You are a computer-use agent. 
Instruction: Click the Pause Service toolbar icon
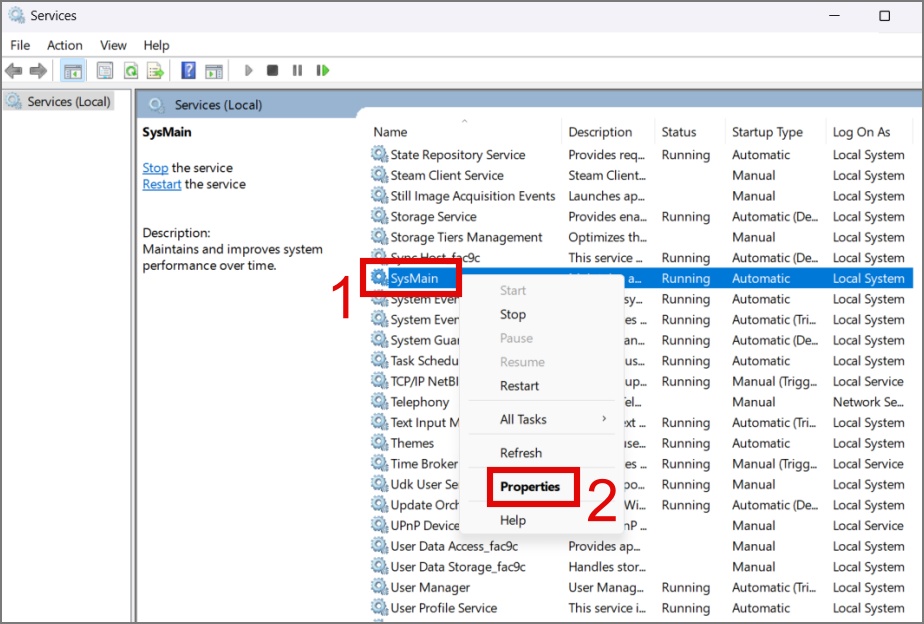click(297, 71)
